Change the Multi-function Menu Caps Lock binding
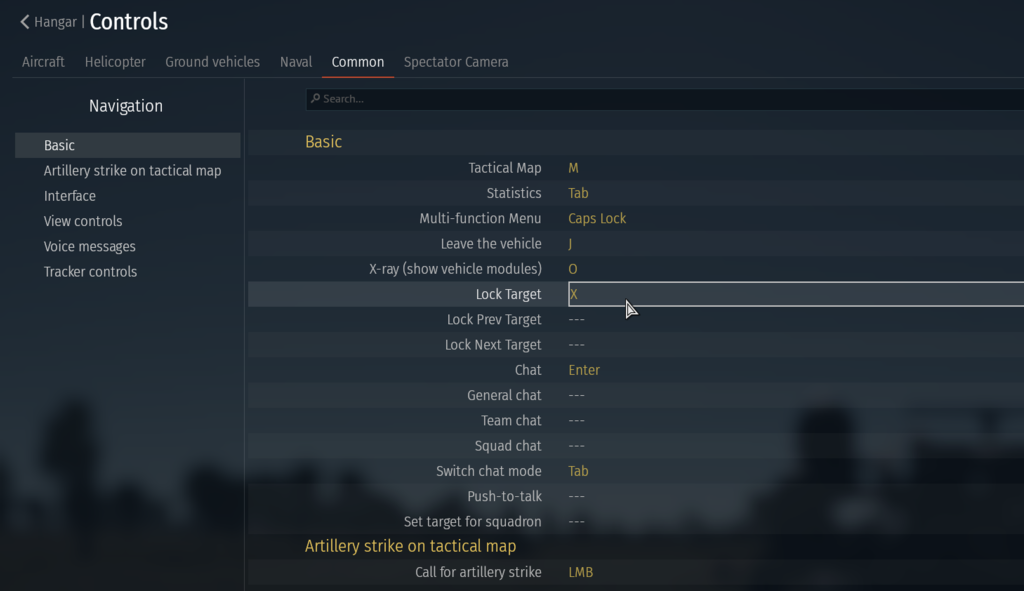 tap(597, 219)
